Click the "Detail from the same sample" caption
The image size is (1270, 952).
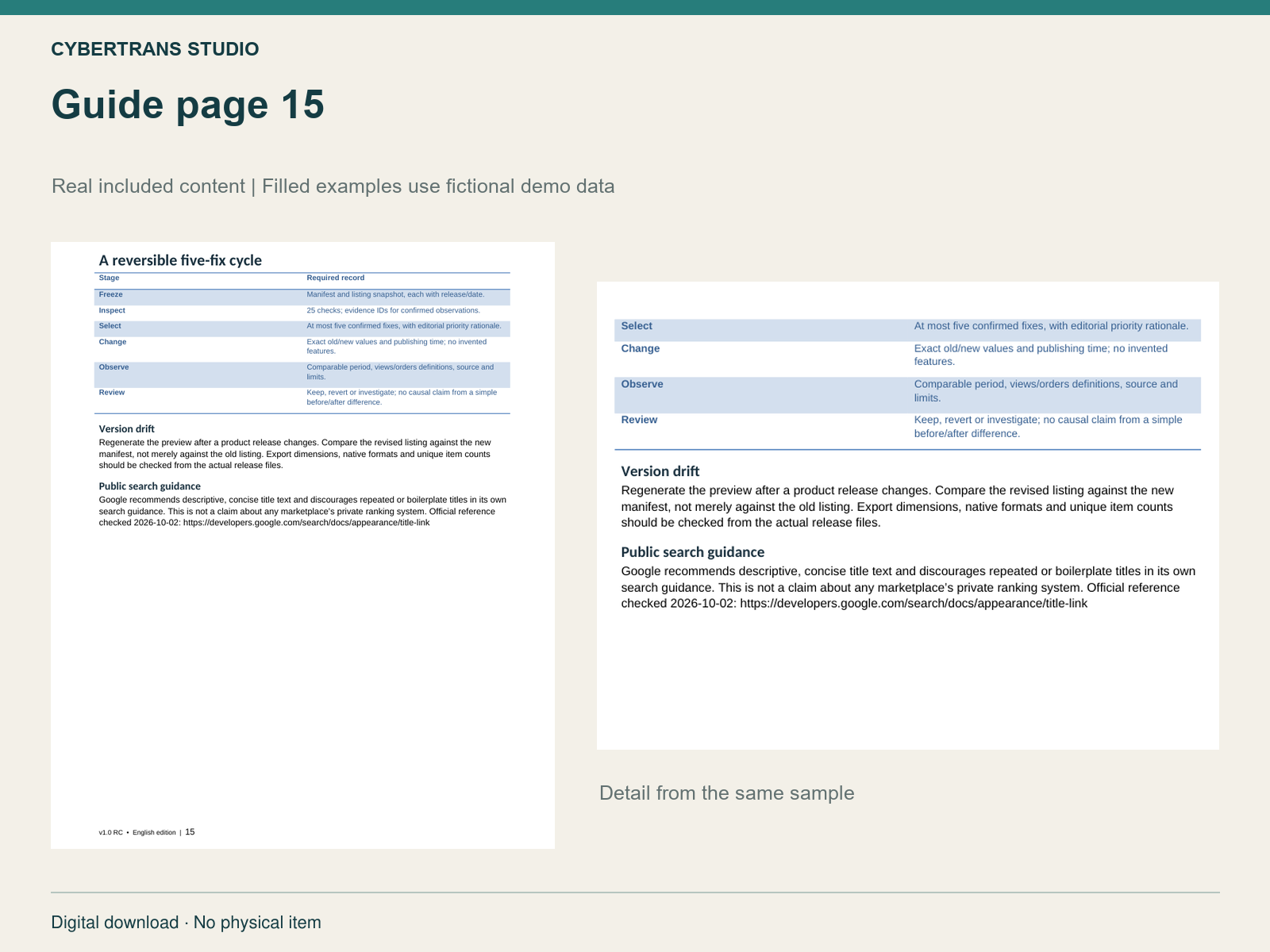726,793
